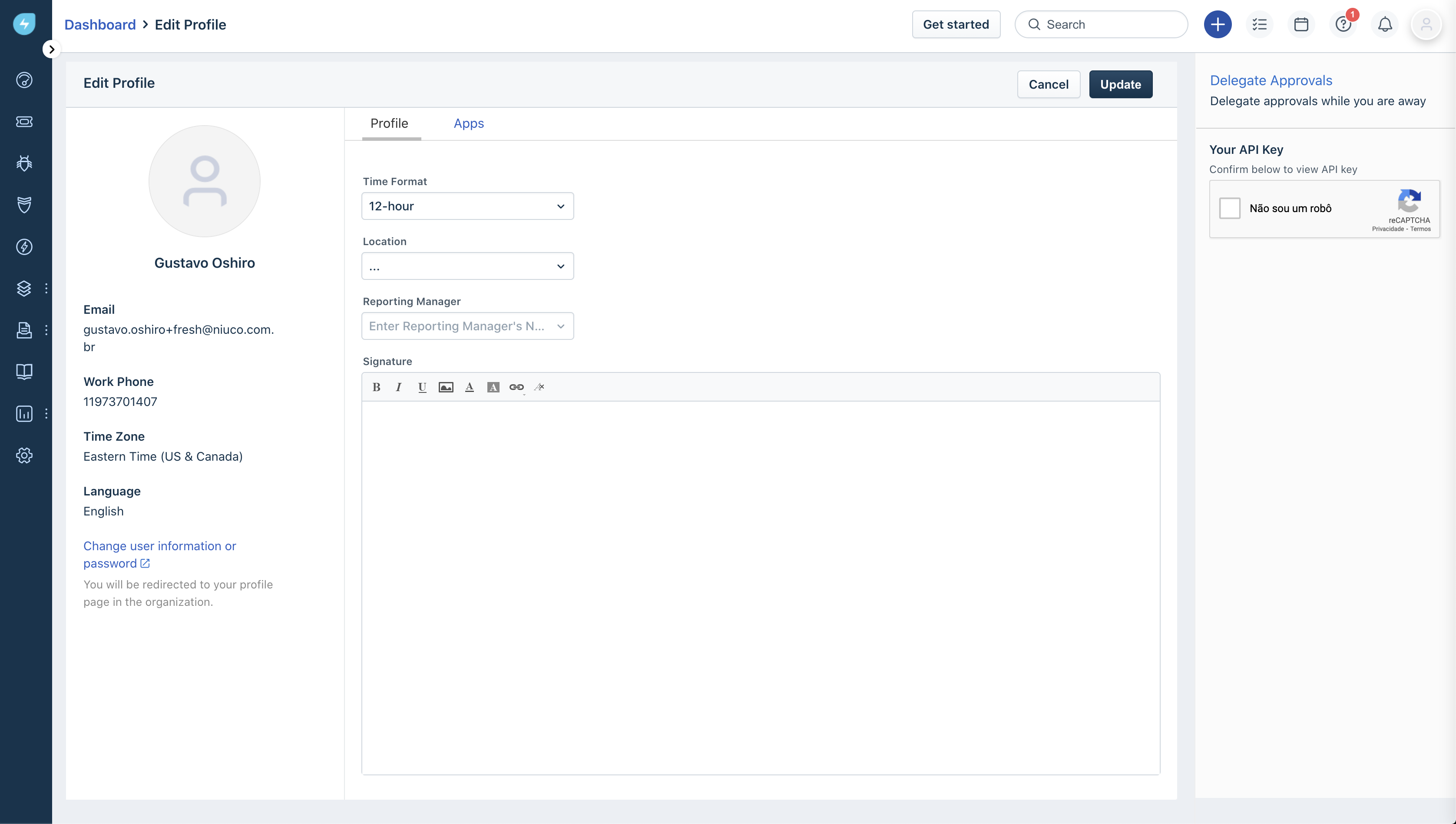1456x824 pixels.
Task: Open the Reports chart icon in sidebar
Action: [24, 414]
